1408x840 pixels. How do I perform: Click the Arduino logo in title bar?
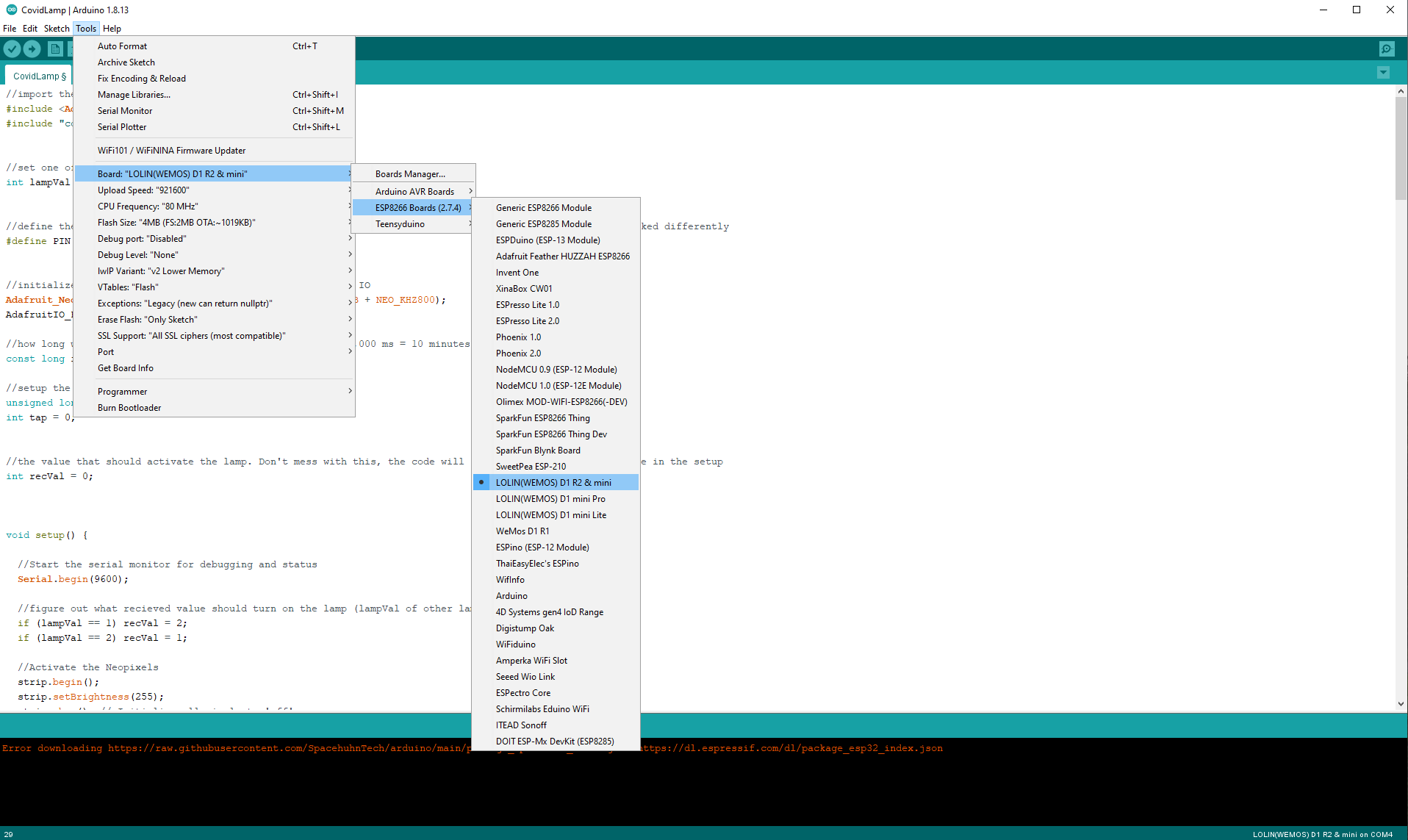tap(11, 10)
